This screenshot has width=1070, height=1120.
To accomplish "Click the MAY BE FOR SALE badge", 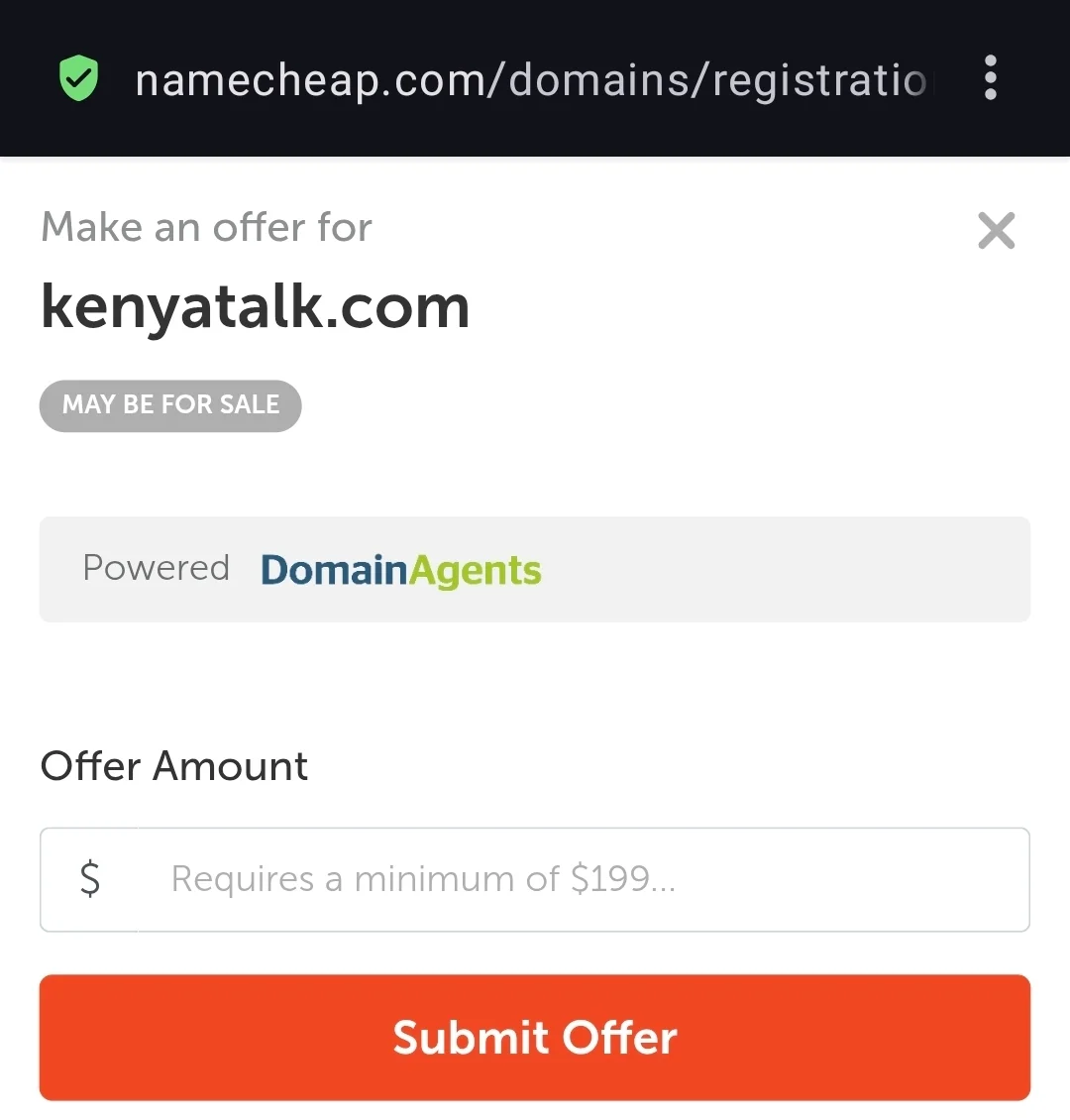I will point(170,405).
